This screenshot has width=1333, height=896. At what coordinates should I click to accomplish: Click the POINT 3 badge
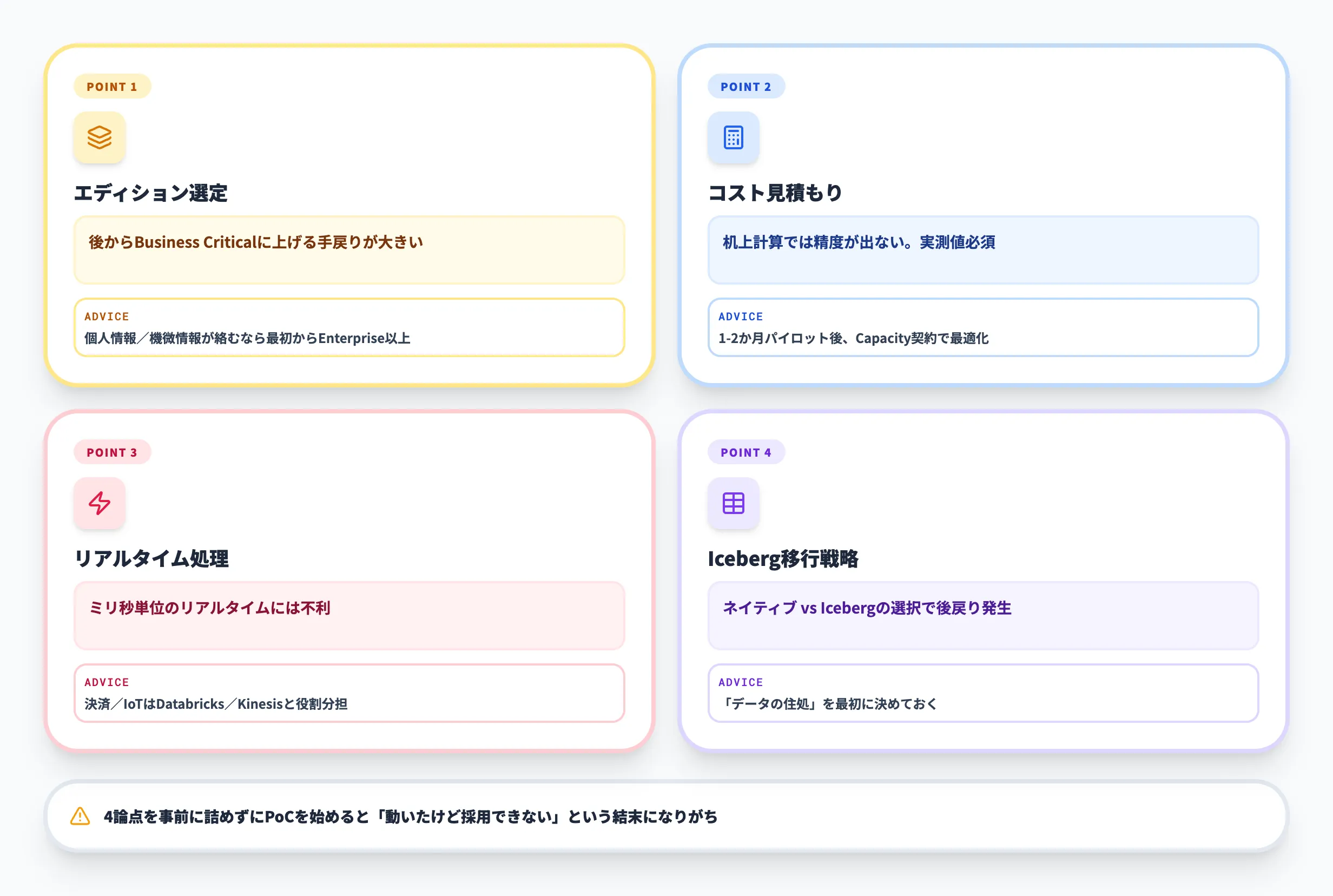click(112, 452)
